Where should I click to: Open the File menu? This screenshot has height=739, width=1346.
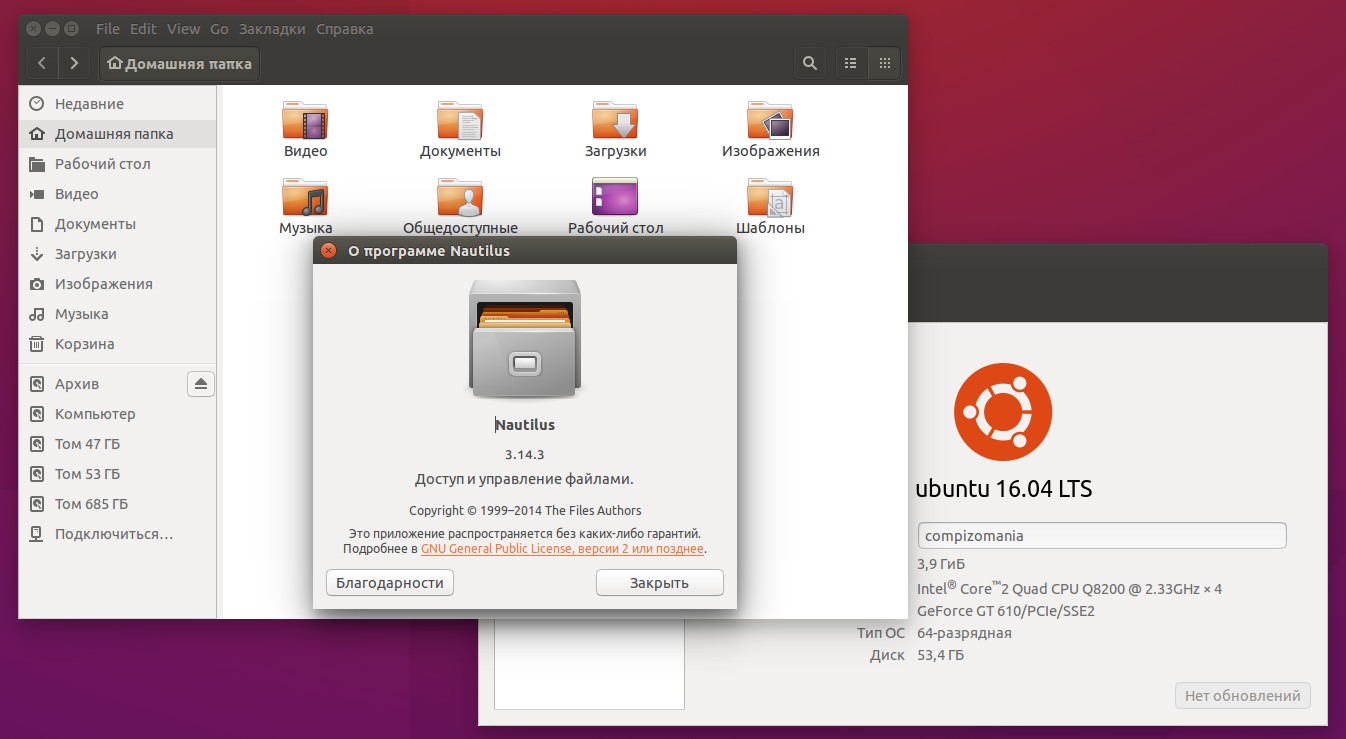tap(108, 29)
